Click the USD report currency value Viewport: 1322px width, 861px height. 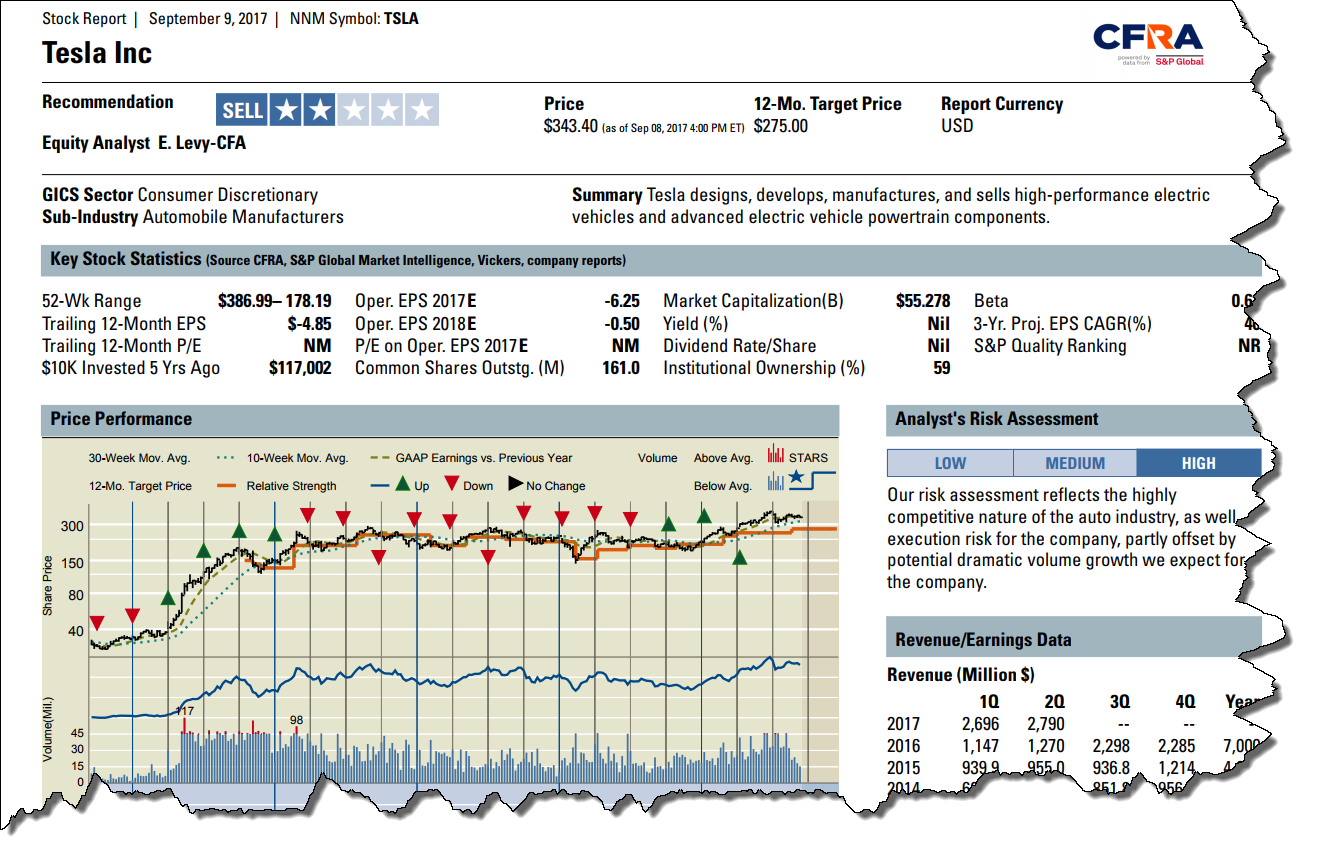coord(957,127)
